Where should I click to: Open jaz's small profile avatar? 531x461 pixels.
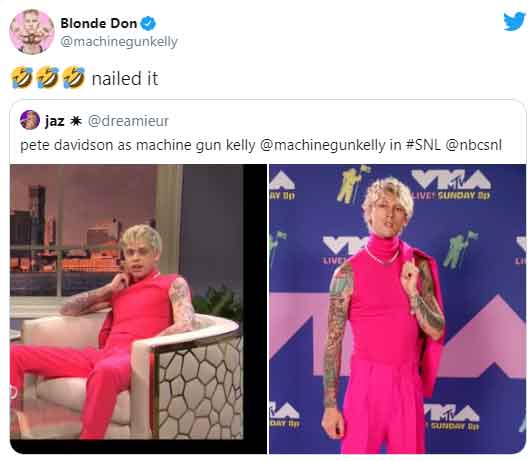30,120
